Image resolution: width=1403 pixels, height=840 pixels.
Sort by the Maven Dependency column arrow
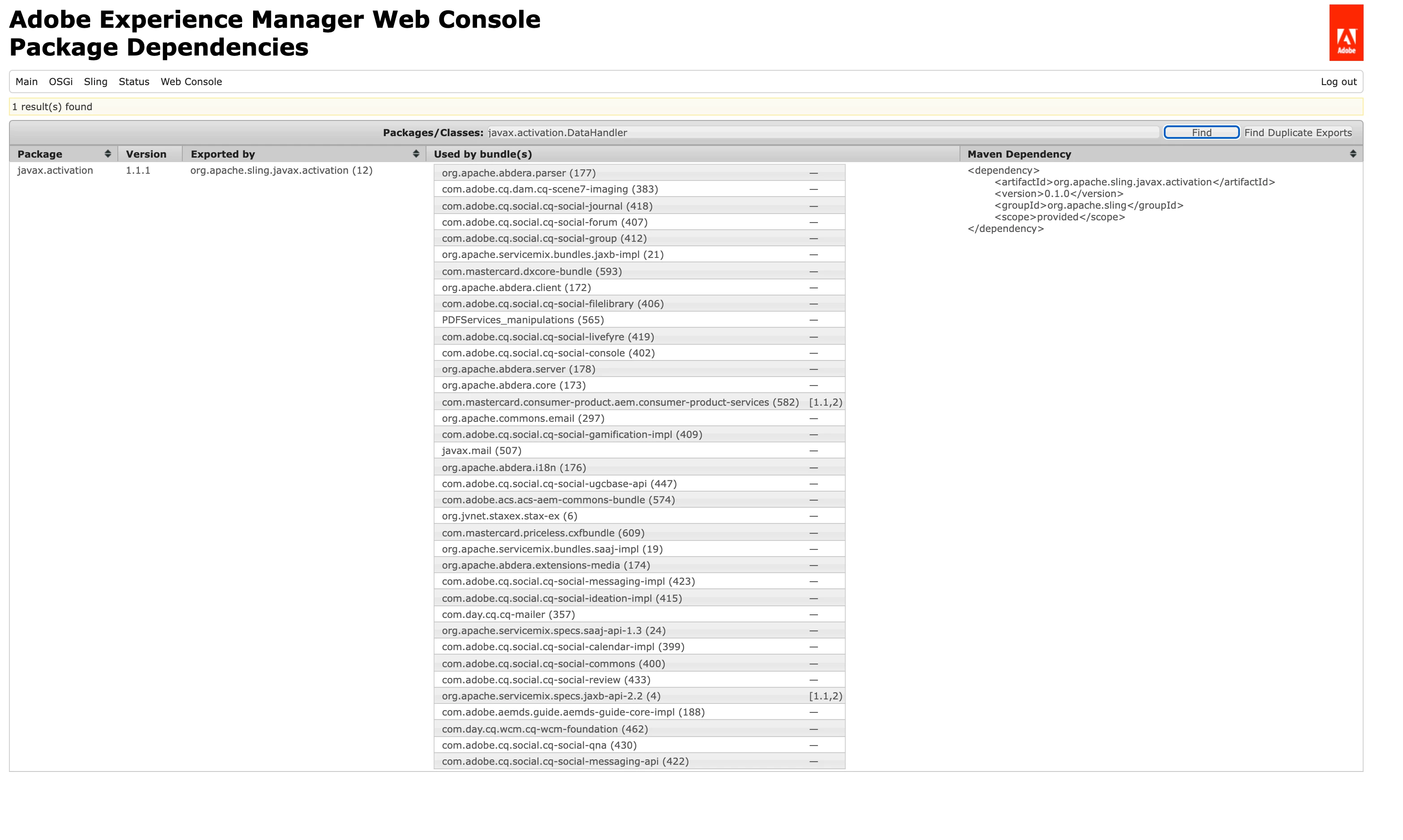(1353, 154)
